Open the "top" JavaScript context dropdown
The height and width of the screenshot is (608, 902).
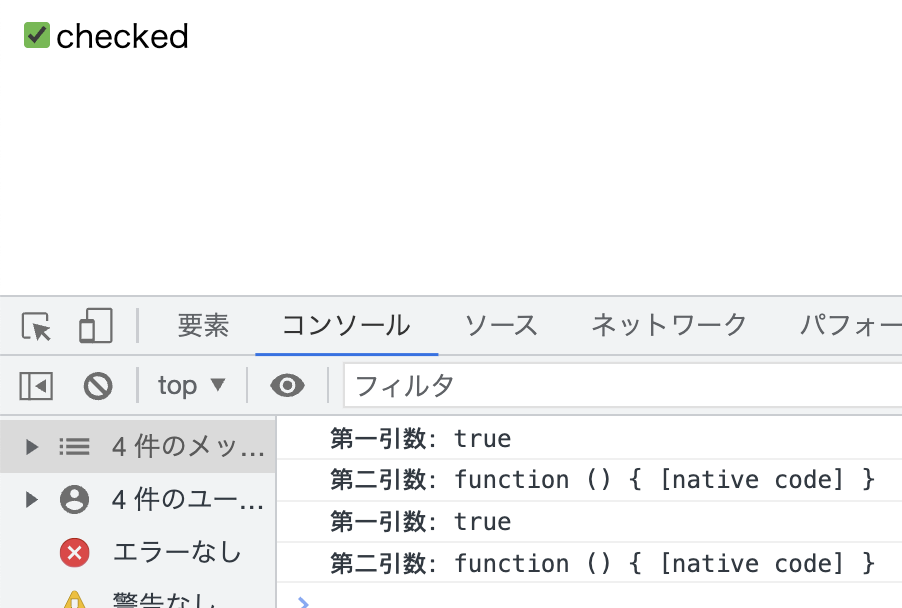click(x=191, y=386)
